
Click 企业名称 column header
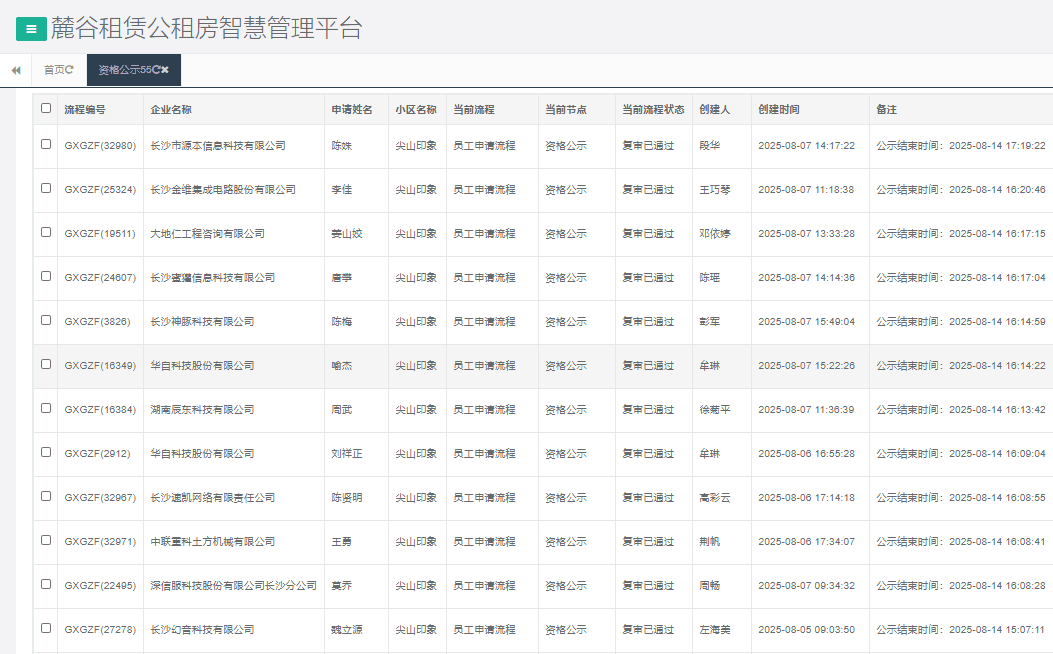tap(171, 109)
